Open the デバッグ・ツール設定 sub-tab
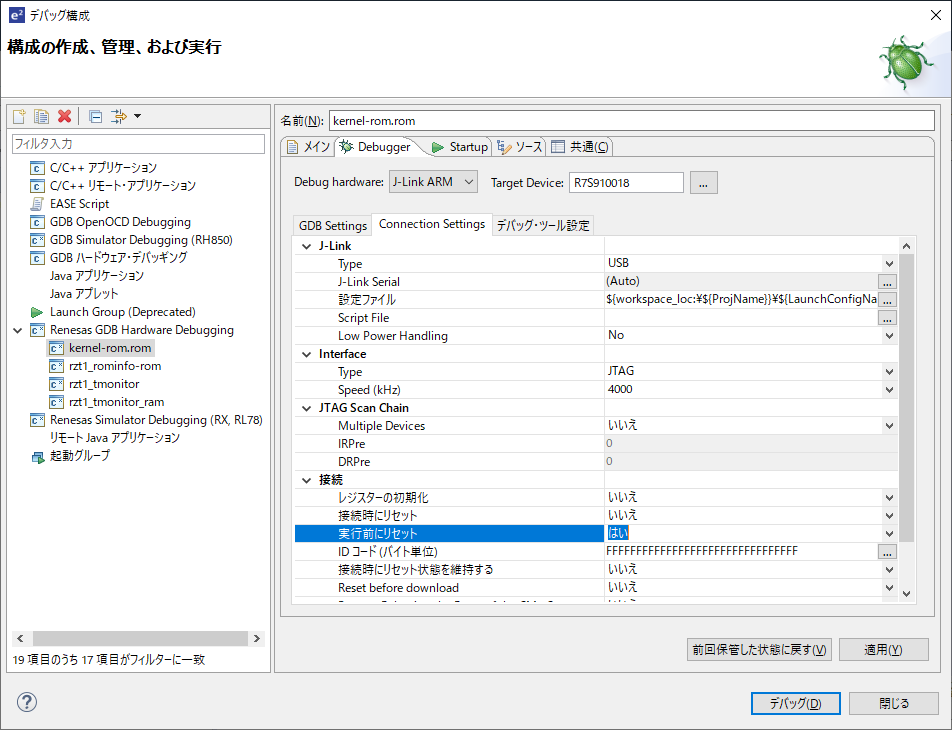 [x=543, y=226]
